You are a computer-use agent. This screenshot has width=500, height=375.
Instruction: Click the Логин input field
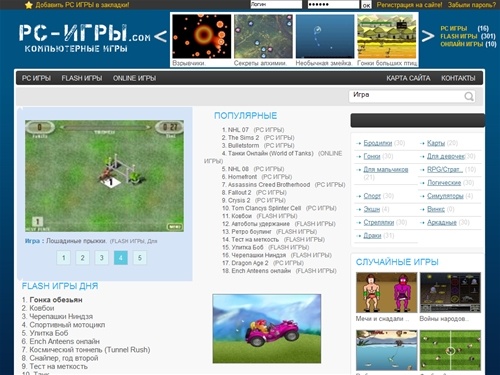(276, 5)
